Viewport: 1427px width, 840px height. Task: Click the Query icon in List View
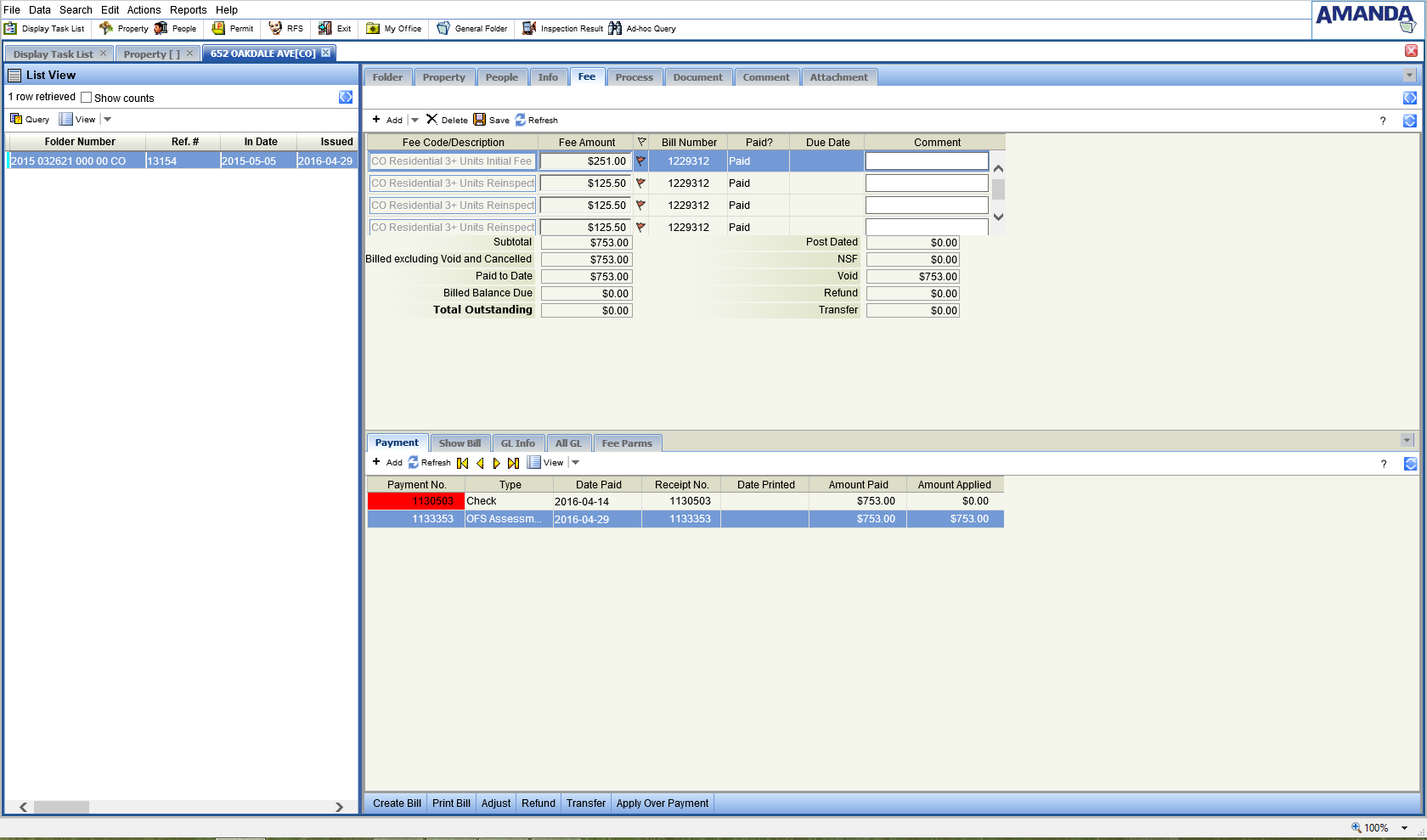[16, 119]
